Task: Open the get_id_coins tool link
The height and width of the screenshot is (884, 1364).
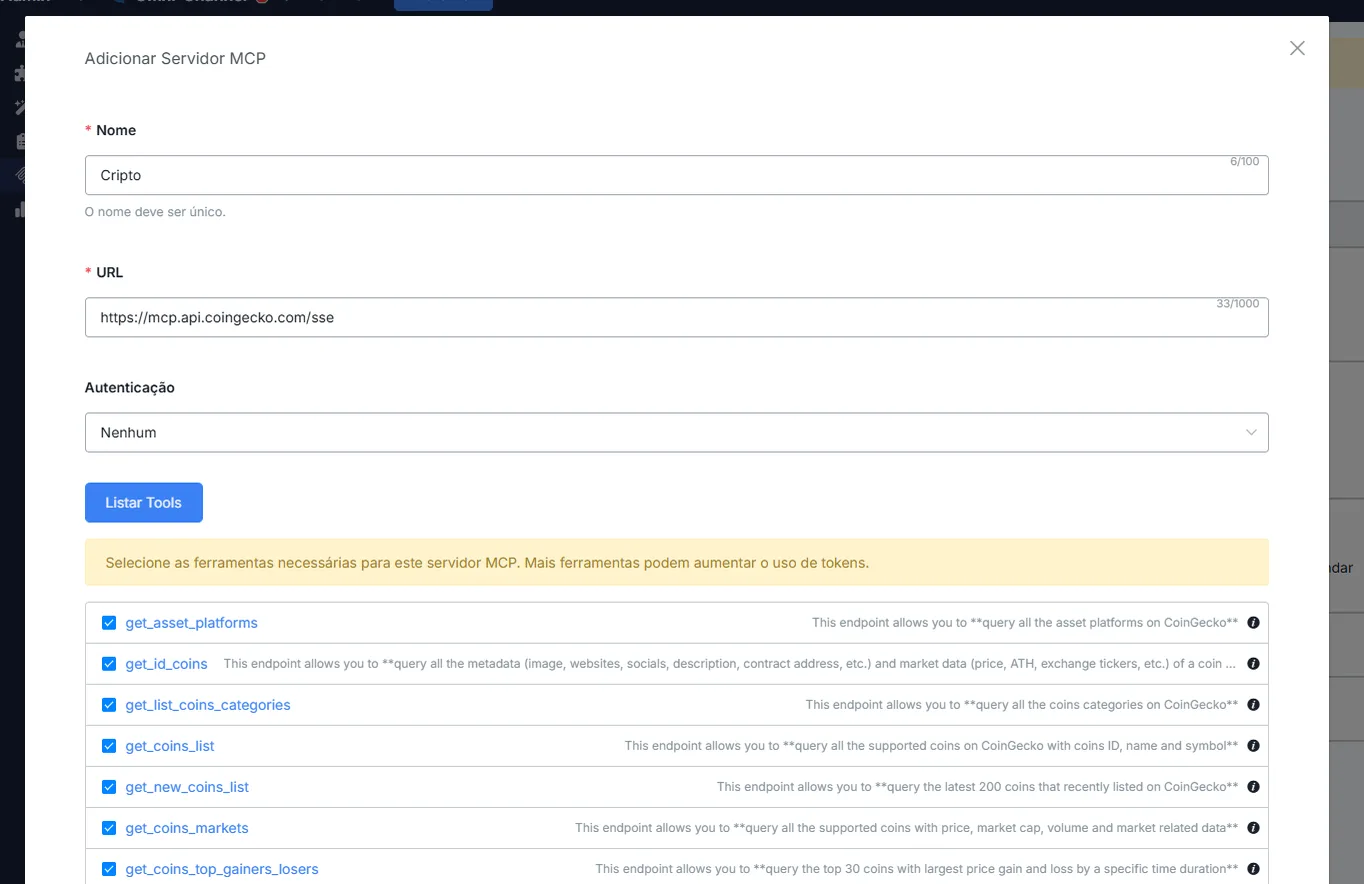Action: tap(166, 664)
